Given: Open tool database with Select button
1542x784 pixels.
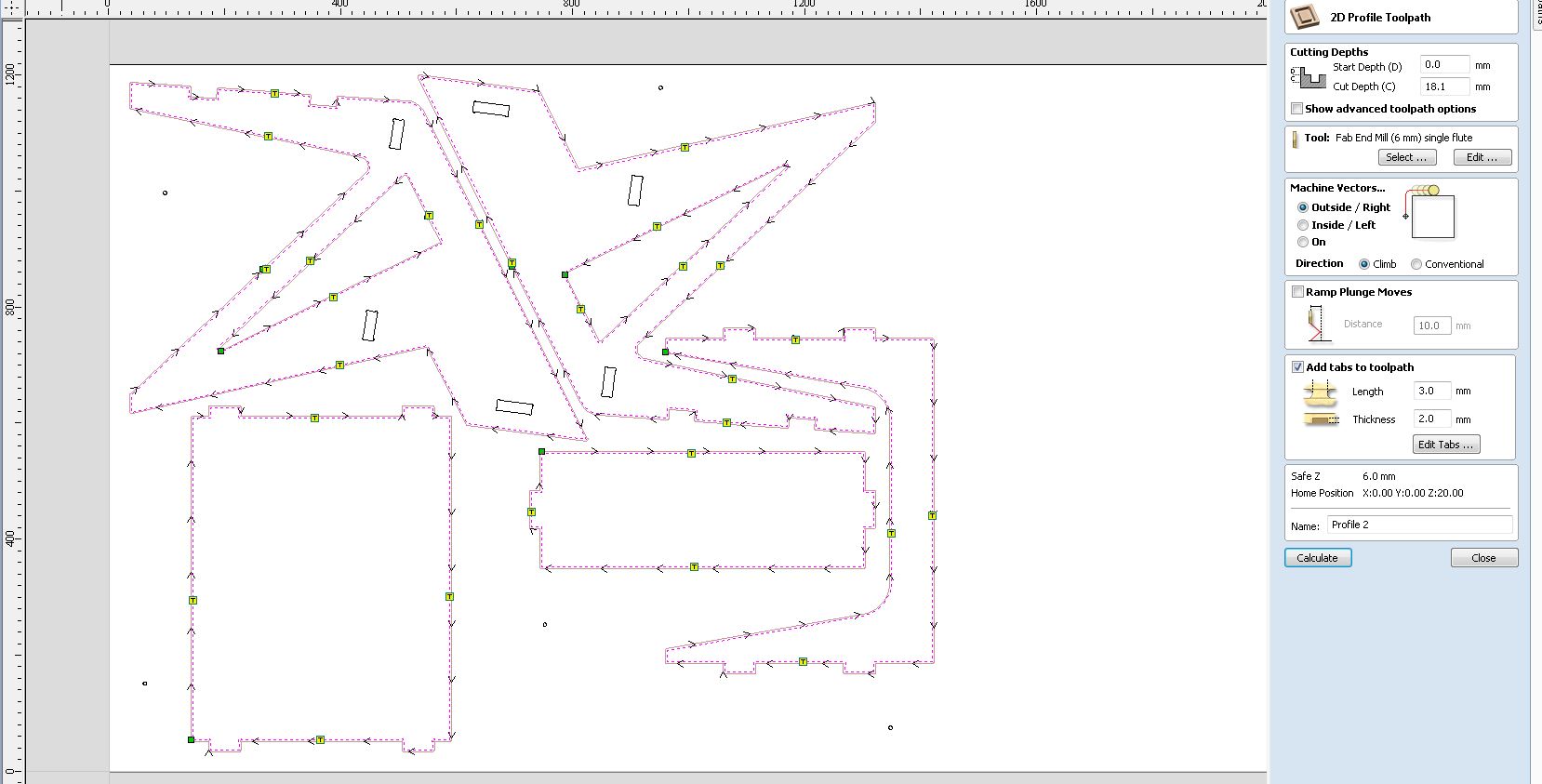Looking at the screenshot, I should point(1406,157).
